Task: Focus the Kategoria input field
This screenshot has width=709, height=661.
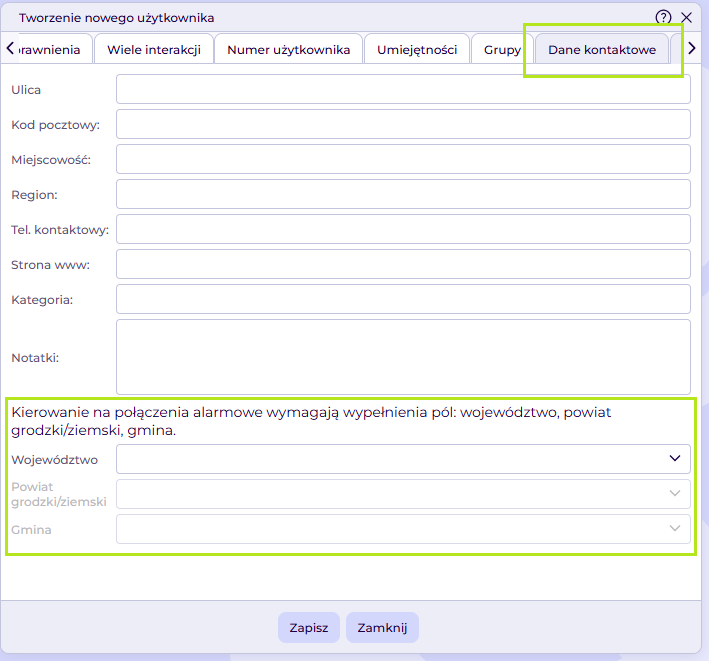Action: coord(403,299)
